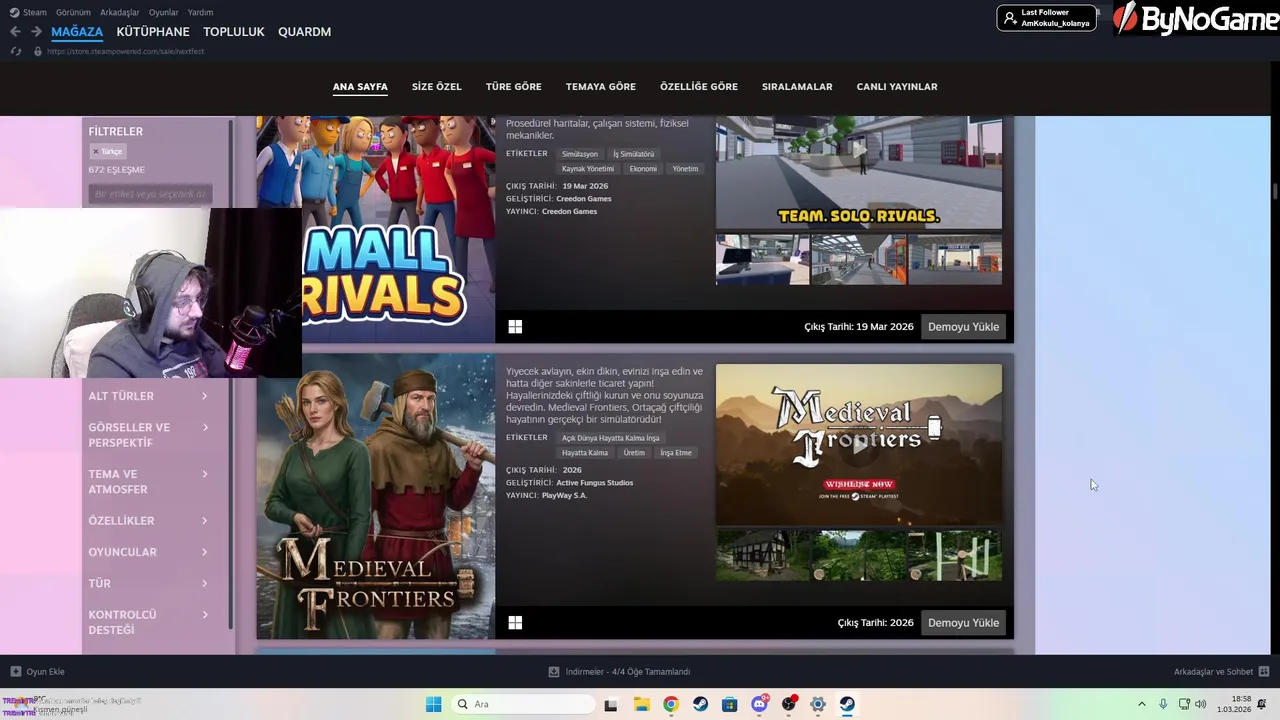Open the Windows Start menu
Viewport: 1280px width, 720px height.
433,704
